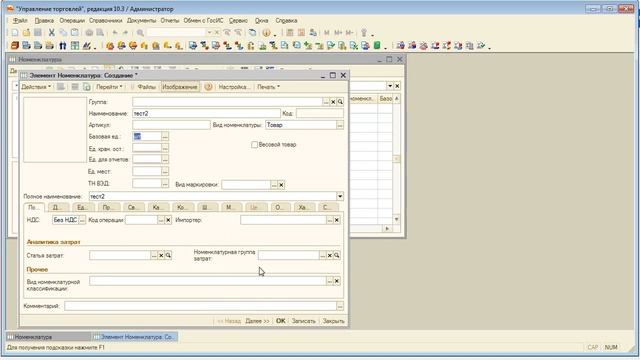Click the clear X button of the Группа field
Screen dimensions: 640x360
[333, 102]
